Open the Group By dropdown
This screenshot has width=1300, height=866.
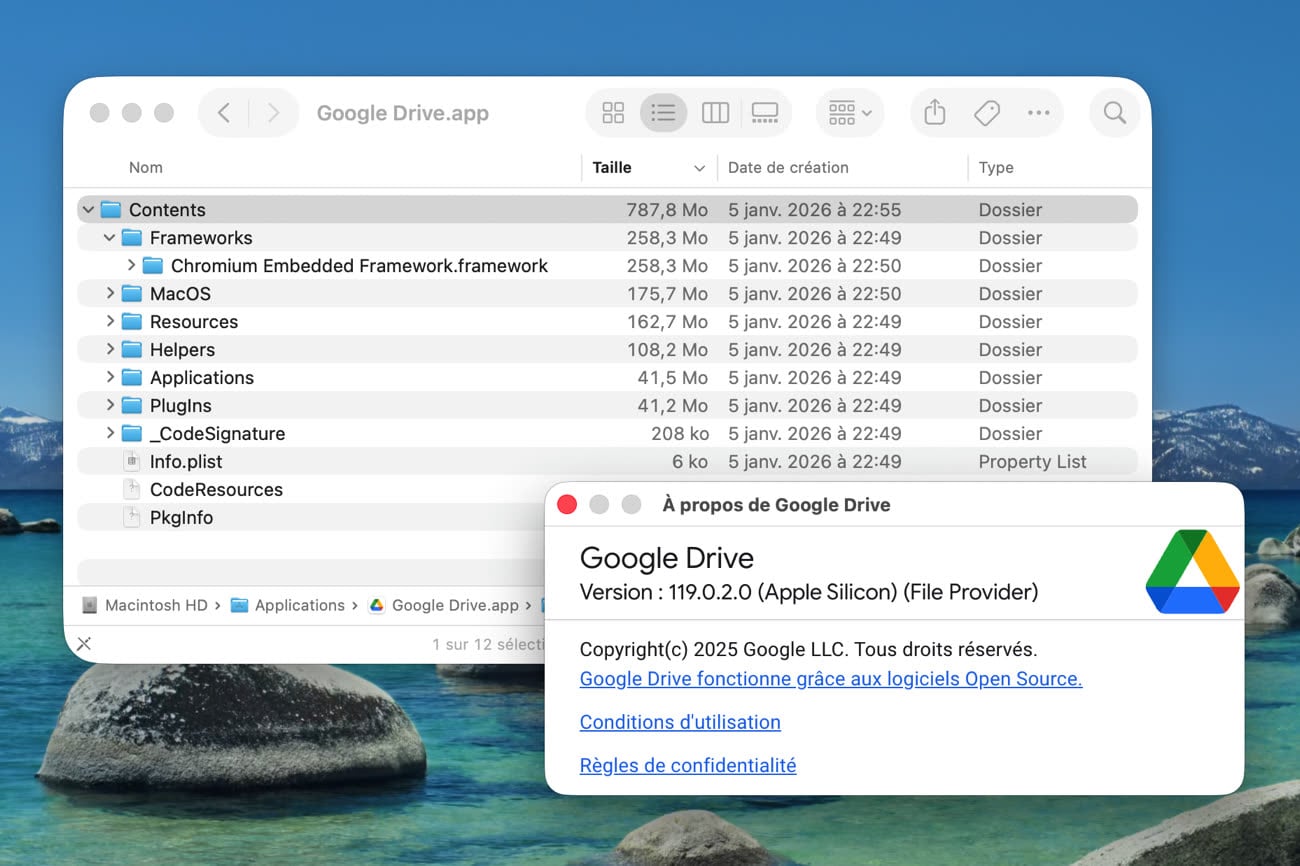(x=849, y=113)
